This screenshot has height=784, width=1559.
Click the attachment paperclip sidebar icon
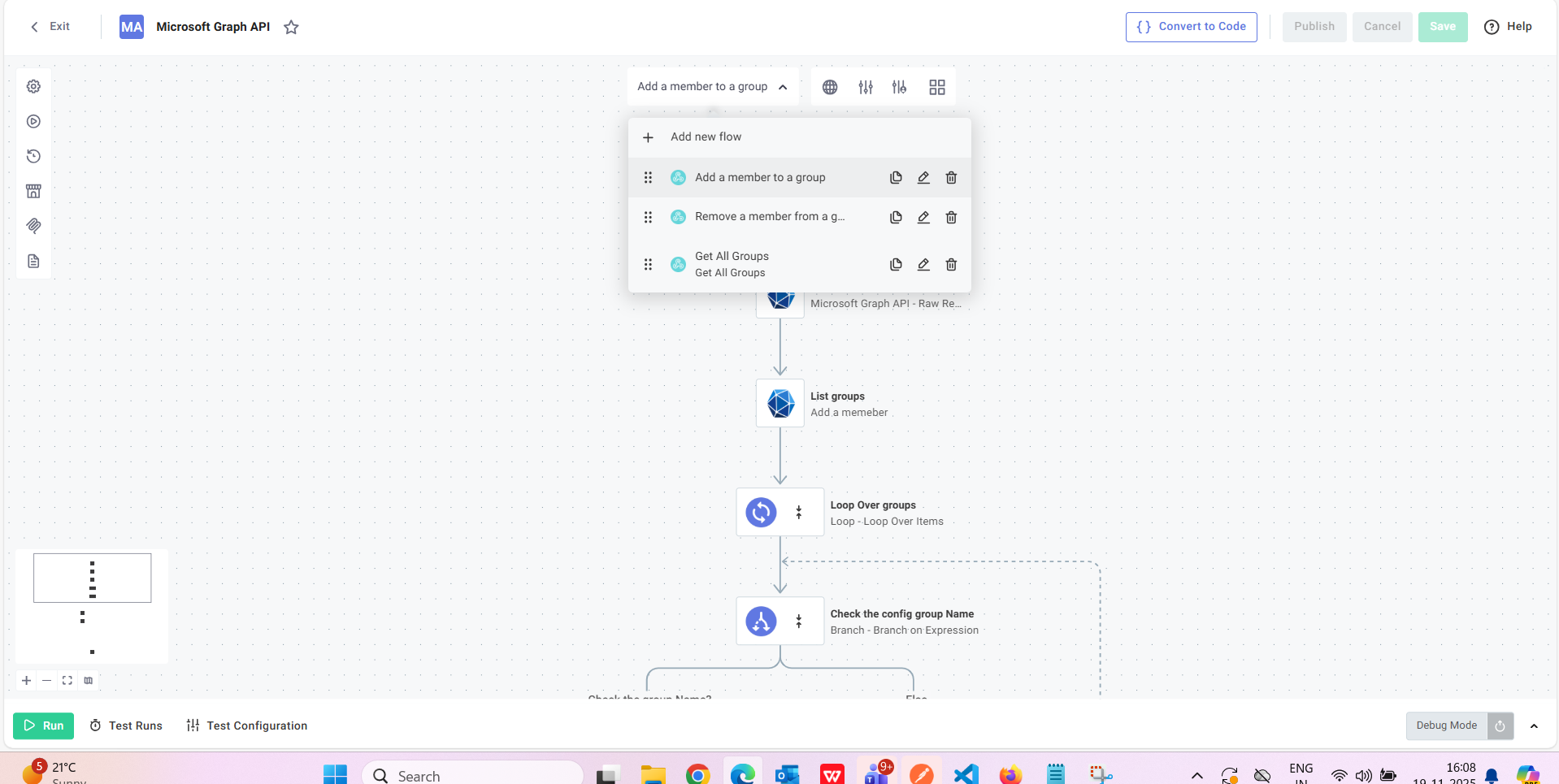33,226
